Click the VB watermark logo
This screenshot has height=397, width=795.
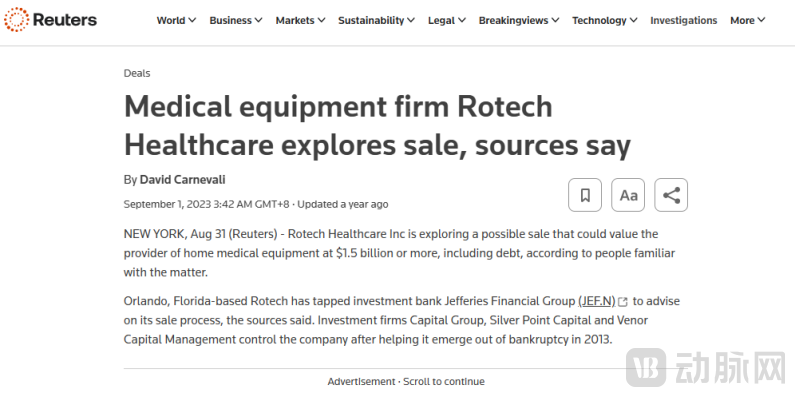click(x=646, y=367)
